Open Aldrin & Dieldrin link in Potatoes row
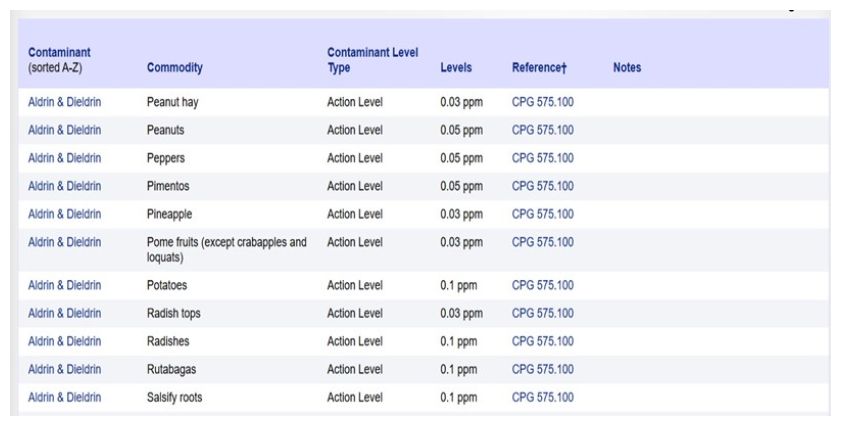 coord(64,285)
